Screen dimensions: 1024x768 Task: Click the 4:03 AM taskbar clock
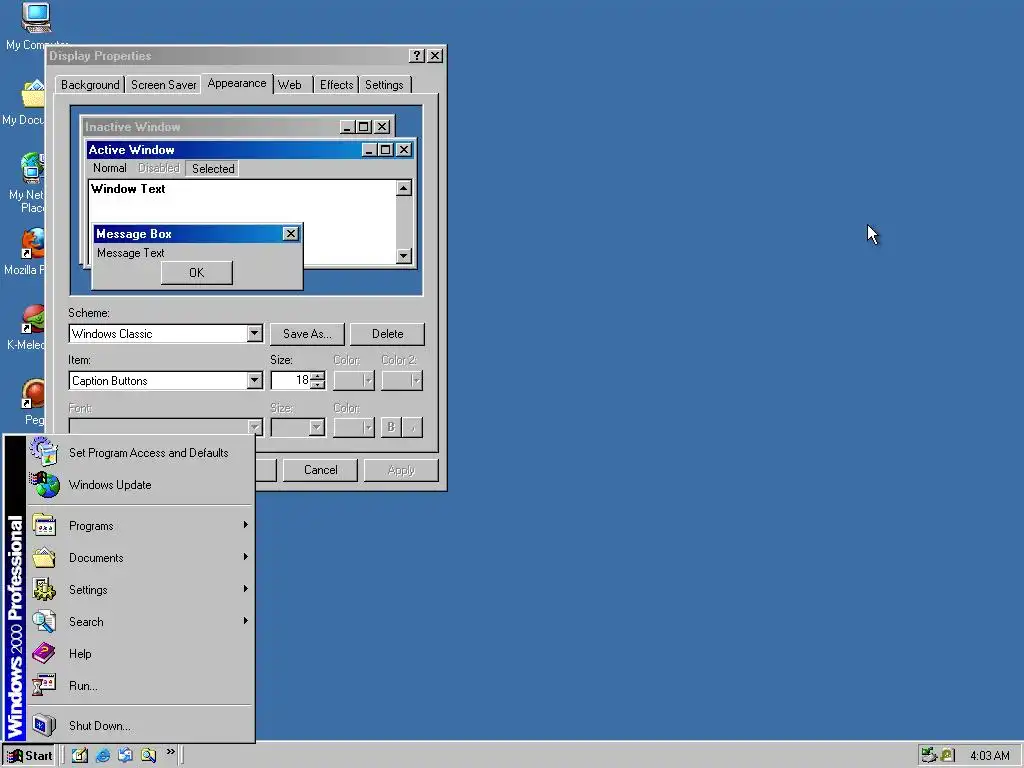coord(989,756)
